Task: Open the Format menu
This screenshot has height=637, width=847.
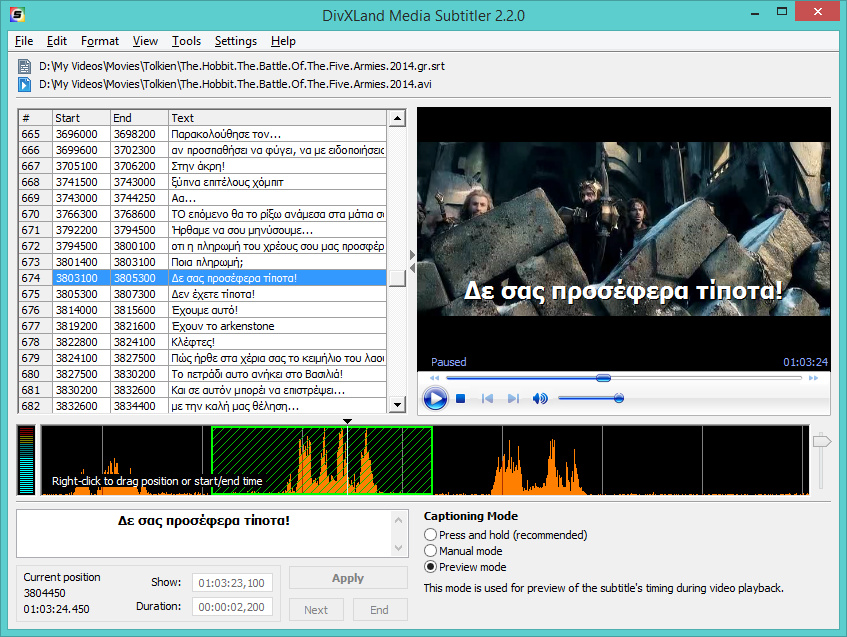Action: click(x=100, y=41)
